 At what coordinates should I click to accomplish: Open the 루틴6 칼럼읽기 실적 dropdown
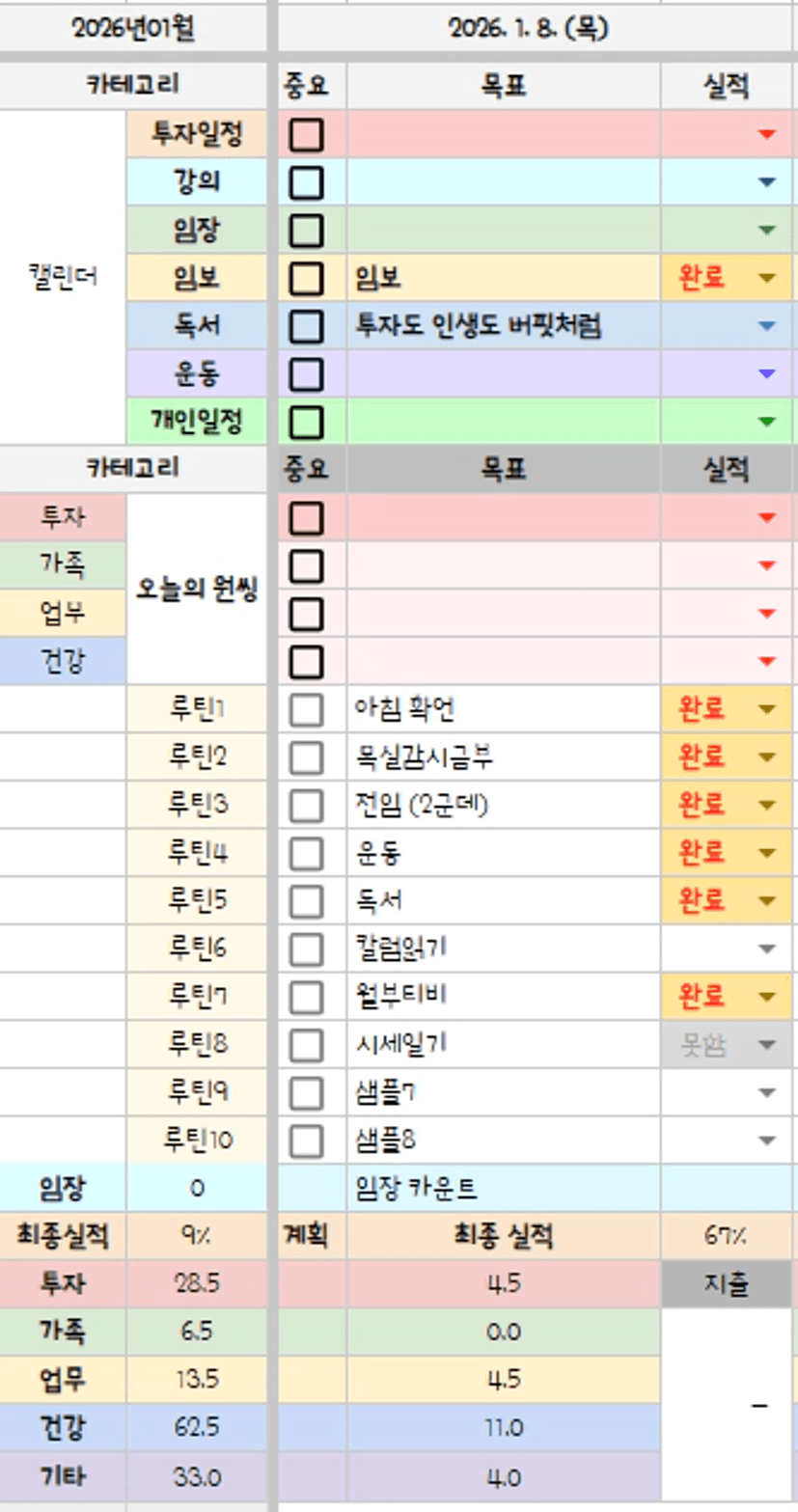(x=767, y=949)
